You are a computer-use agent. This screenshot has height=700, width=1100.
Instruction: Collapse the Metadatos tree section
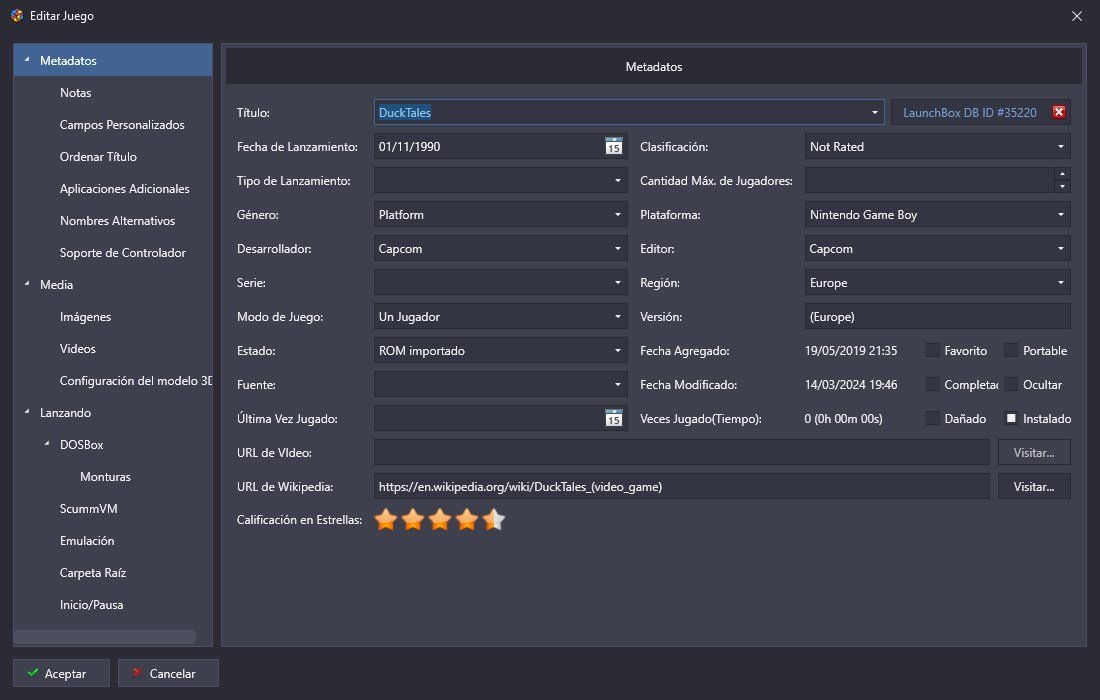point(27,60)
